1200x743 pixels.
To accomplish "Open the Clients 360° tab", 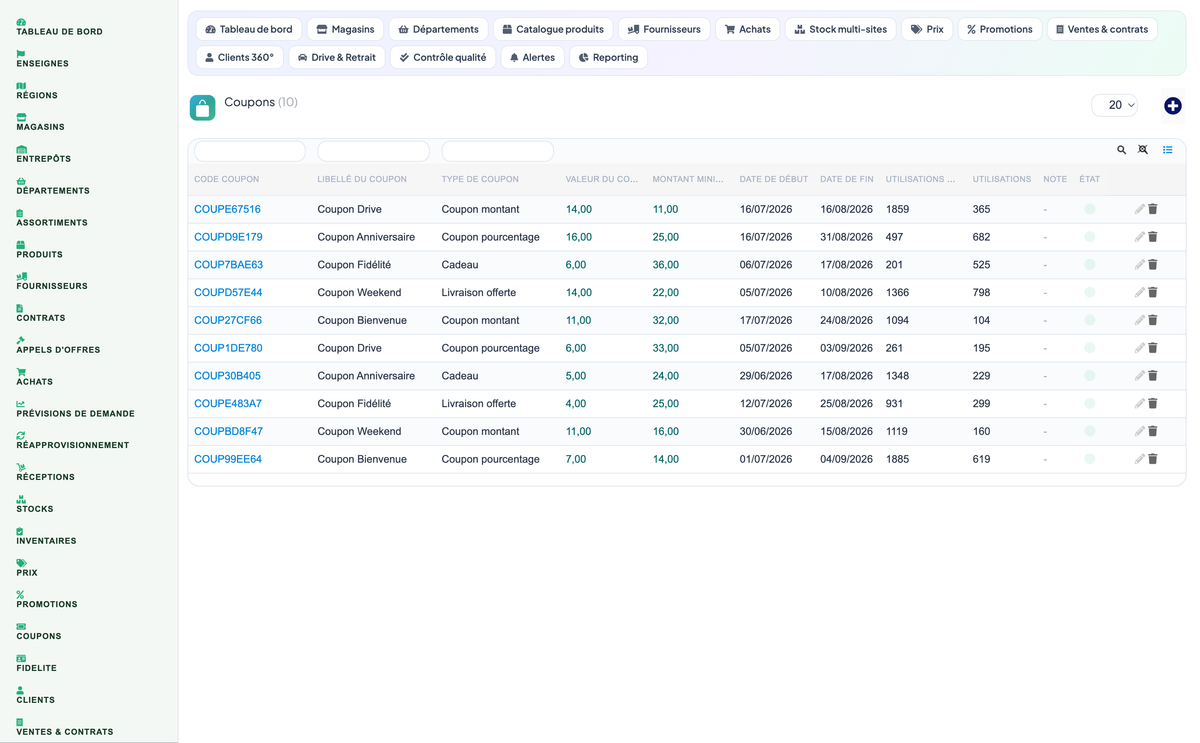I will (x=239, y=57).
